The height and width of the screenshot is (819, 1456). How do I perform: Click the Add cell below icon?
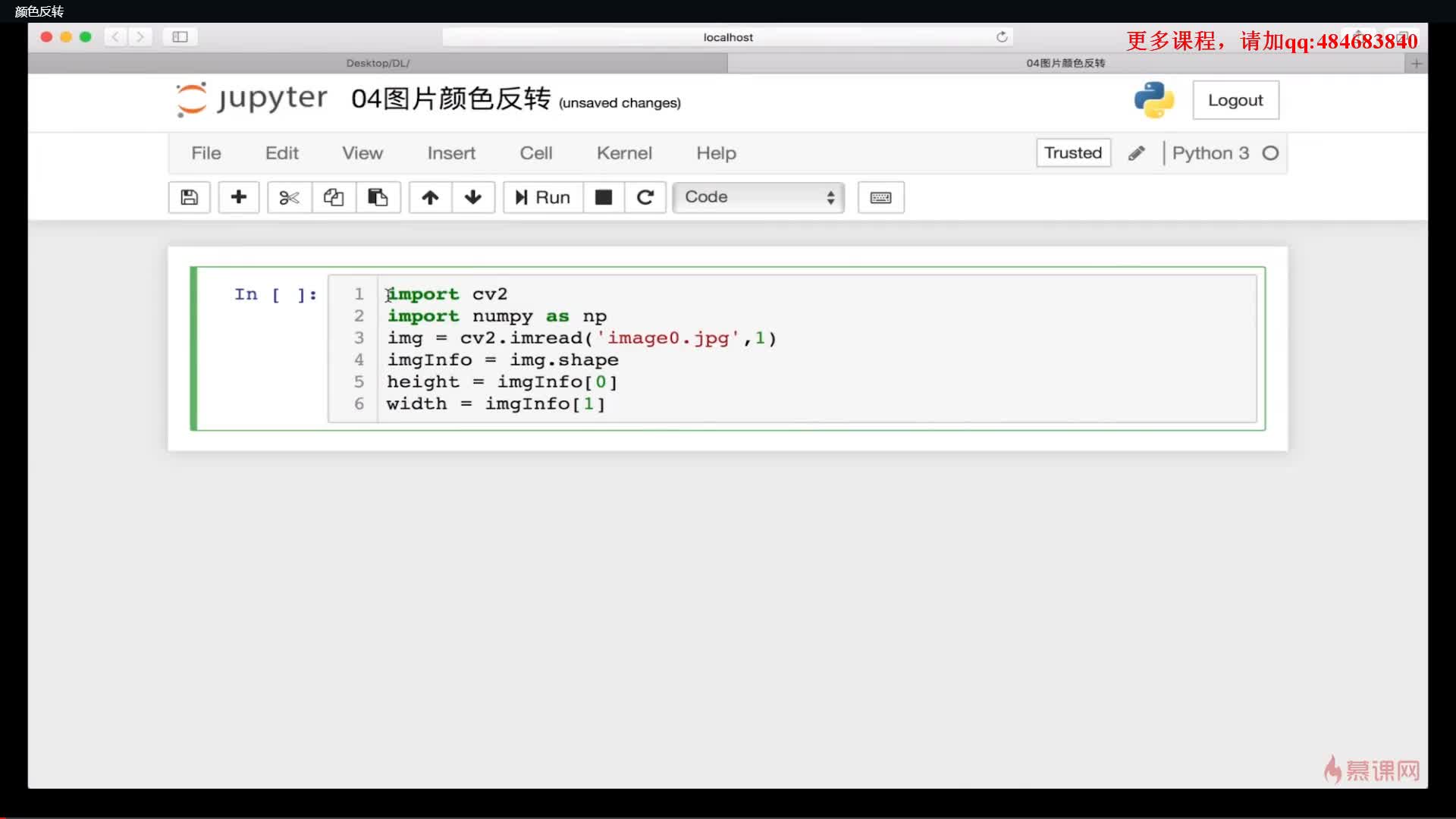238,197
